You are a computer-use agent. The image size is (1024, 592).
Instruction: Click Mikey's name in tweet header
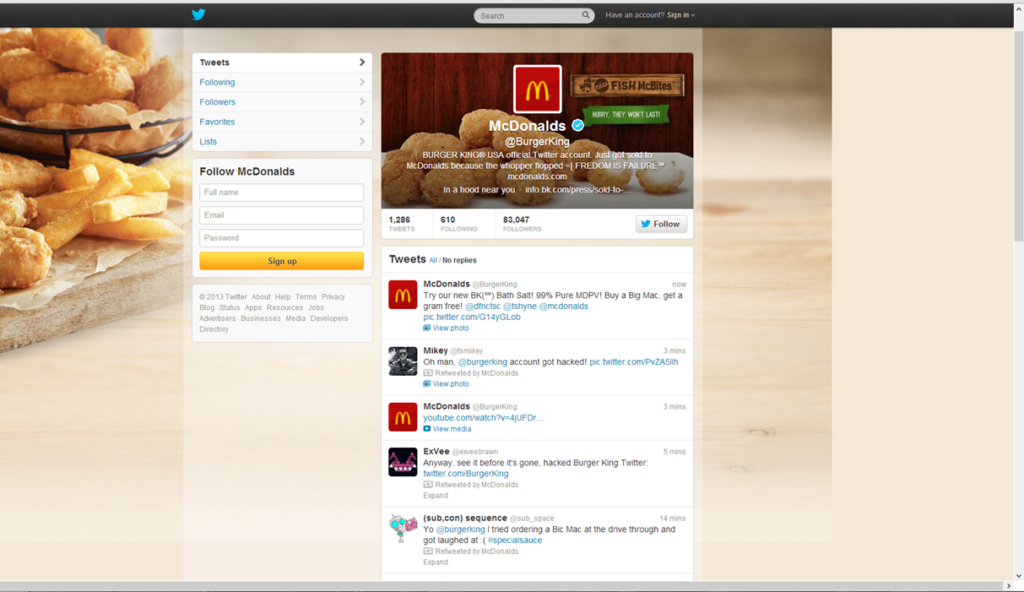tap(436, 350)
